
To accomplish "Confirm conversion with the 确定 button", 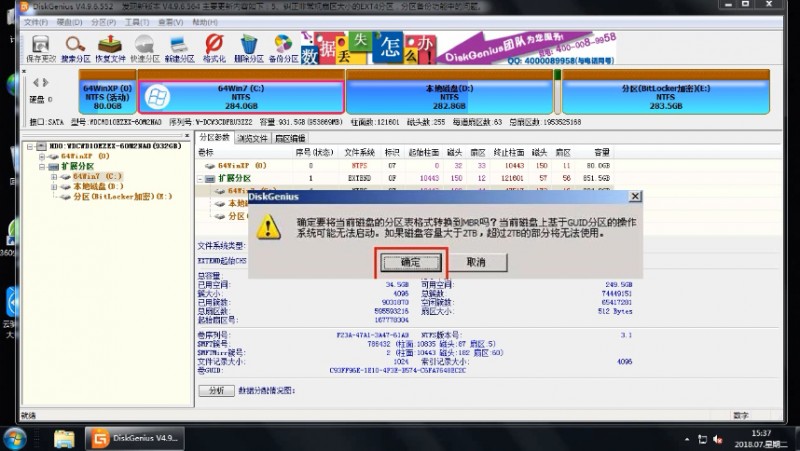I will (411, 262).
